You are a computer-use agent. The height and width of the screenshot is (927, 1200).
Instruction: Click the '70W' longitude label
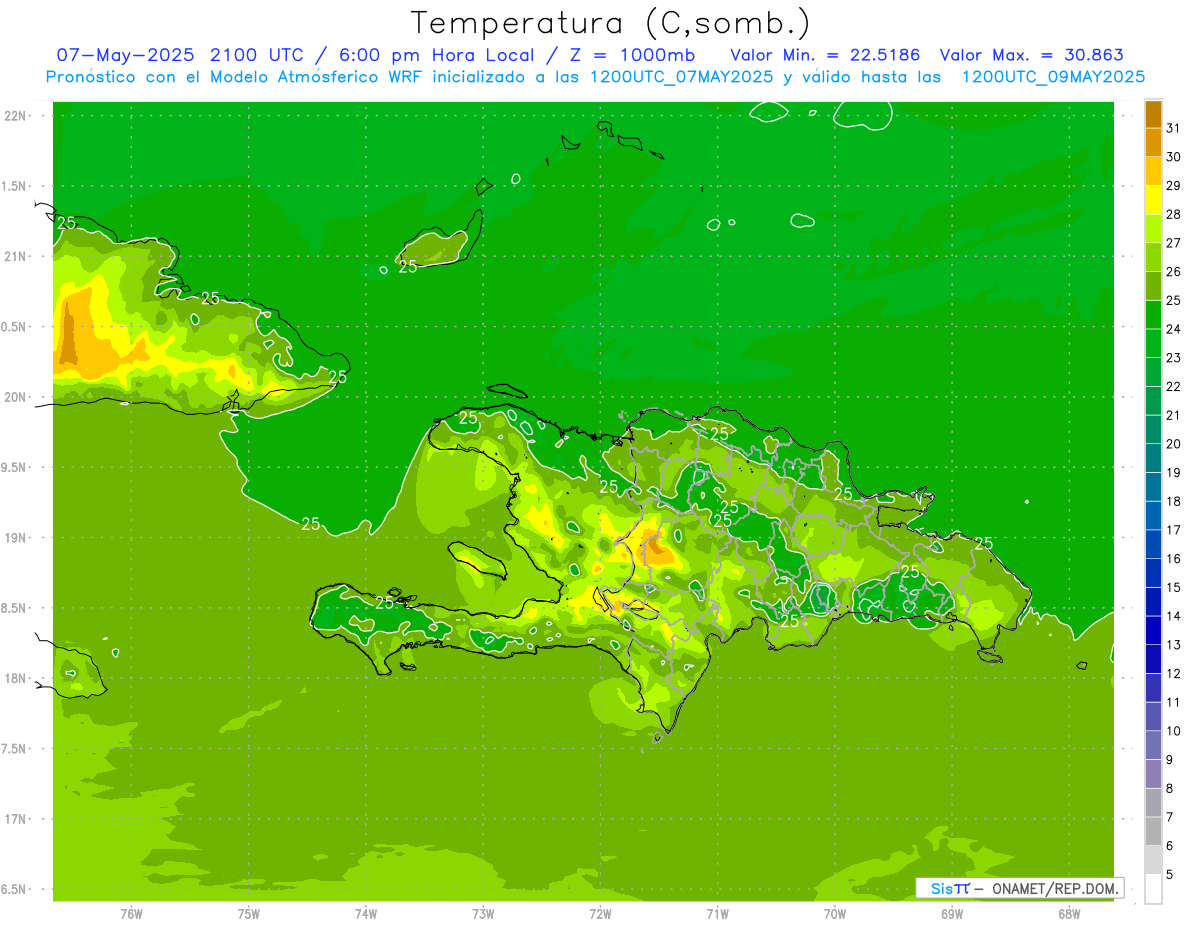835,914
